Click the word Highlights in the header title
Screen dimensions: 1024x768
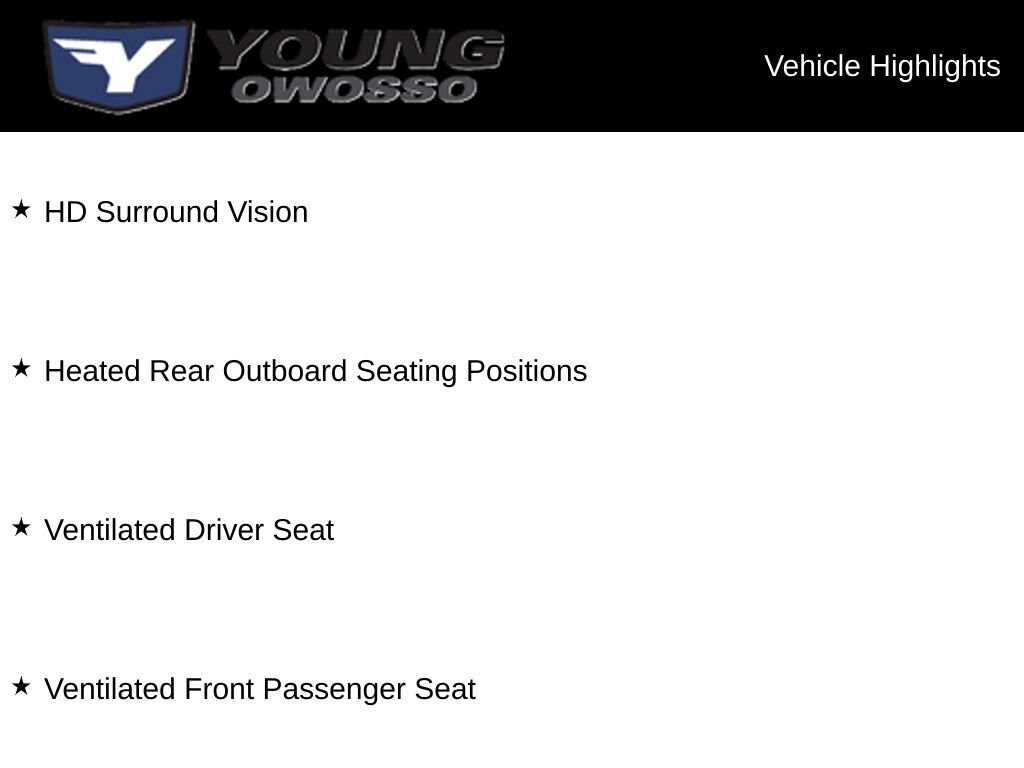tap(935, 67)
